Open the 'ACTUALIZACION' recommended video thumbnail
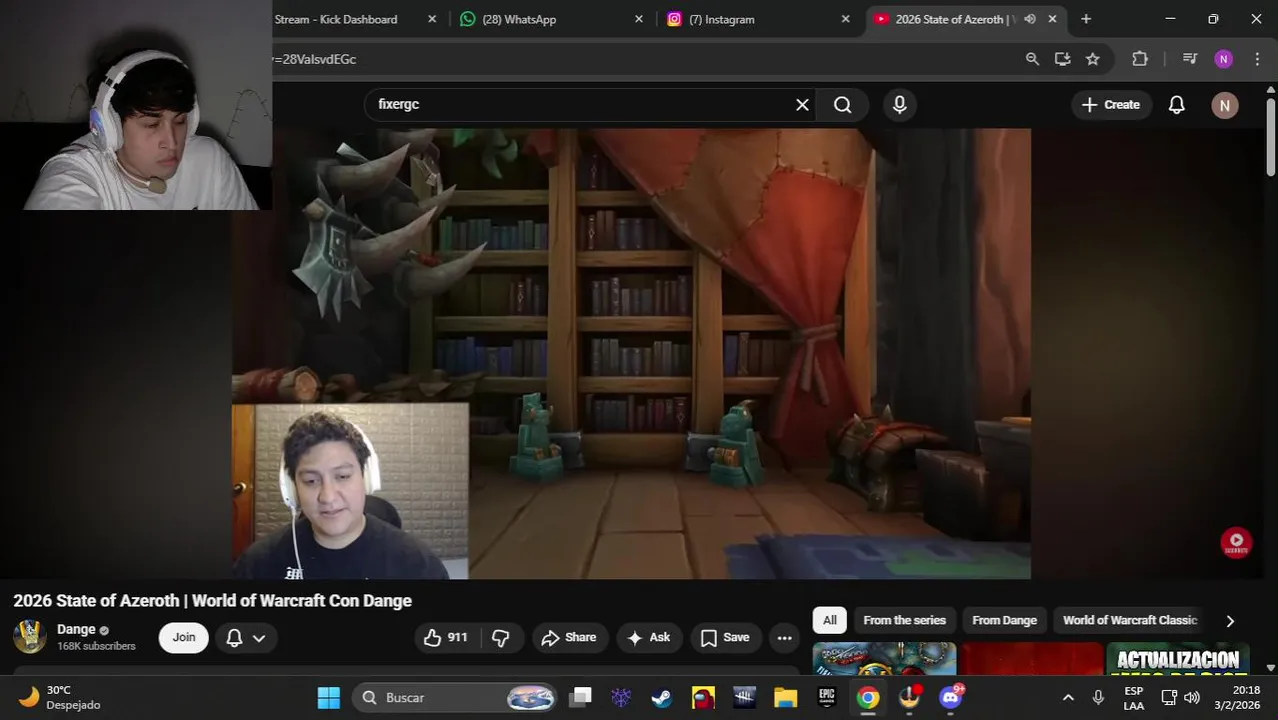Viewport: 1278px width, 720px height. click(1178, 660)
